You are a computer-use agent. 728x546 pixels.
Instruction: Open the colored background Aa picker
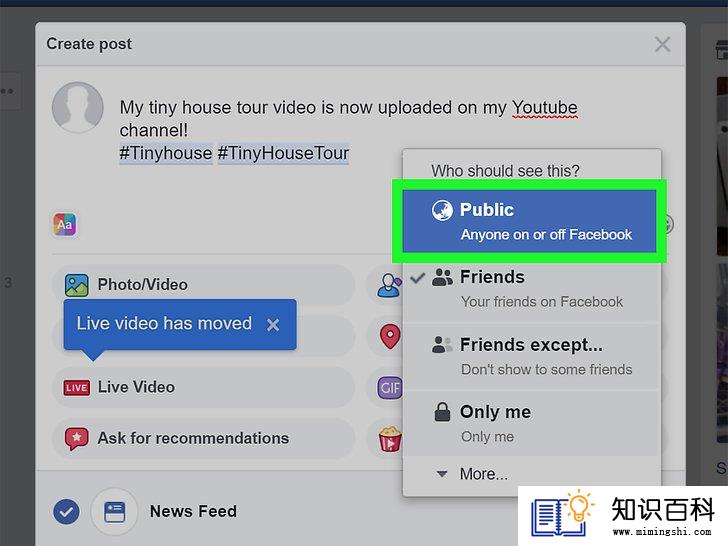tap(65, 225)
